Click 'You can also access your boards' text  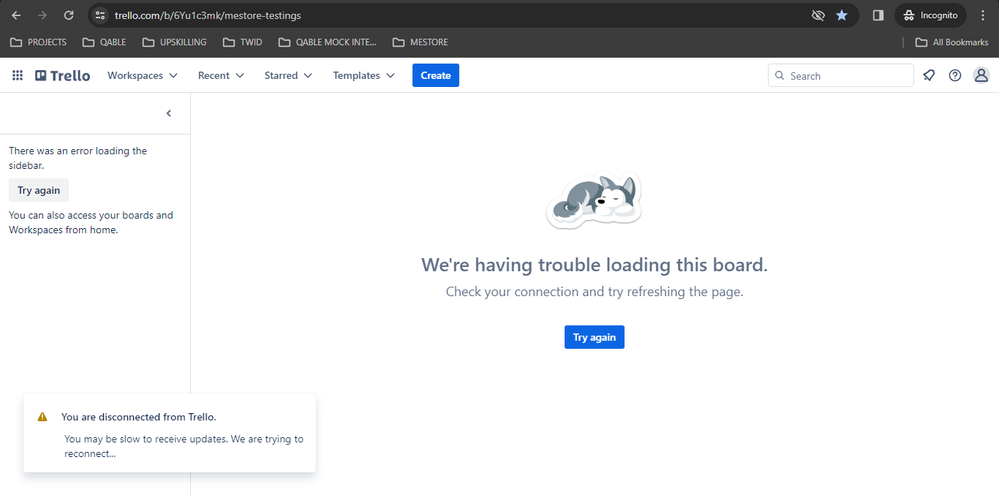point(91,222)
